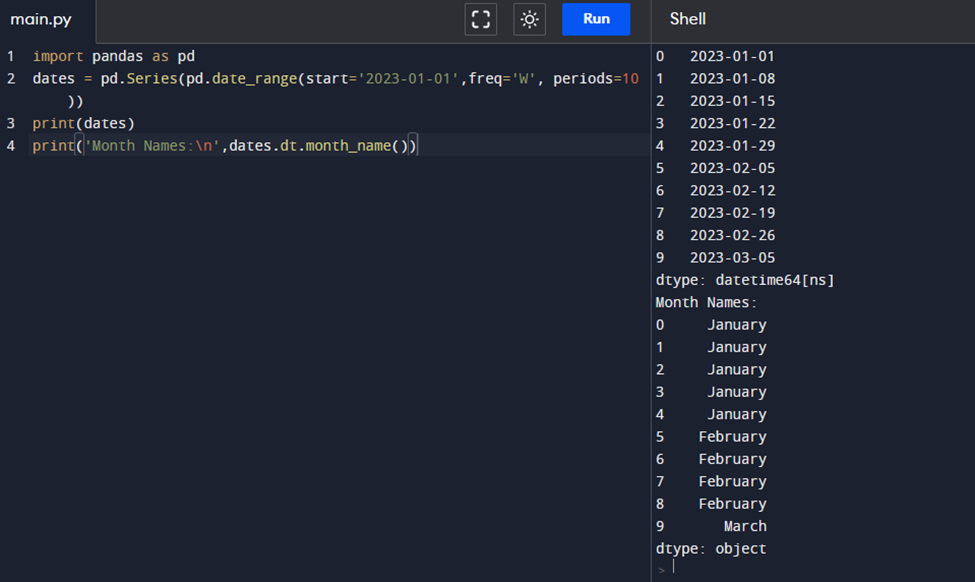Image resolution: width=975 pixels, height=582 pixels.
Task: Click line number 3 in the gutter
Action: point(10,123)
